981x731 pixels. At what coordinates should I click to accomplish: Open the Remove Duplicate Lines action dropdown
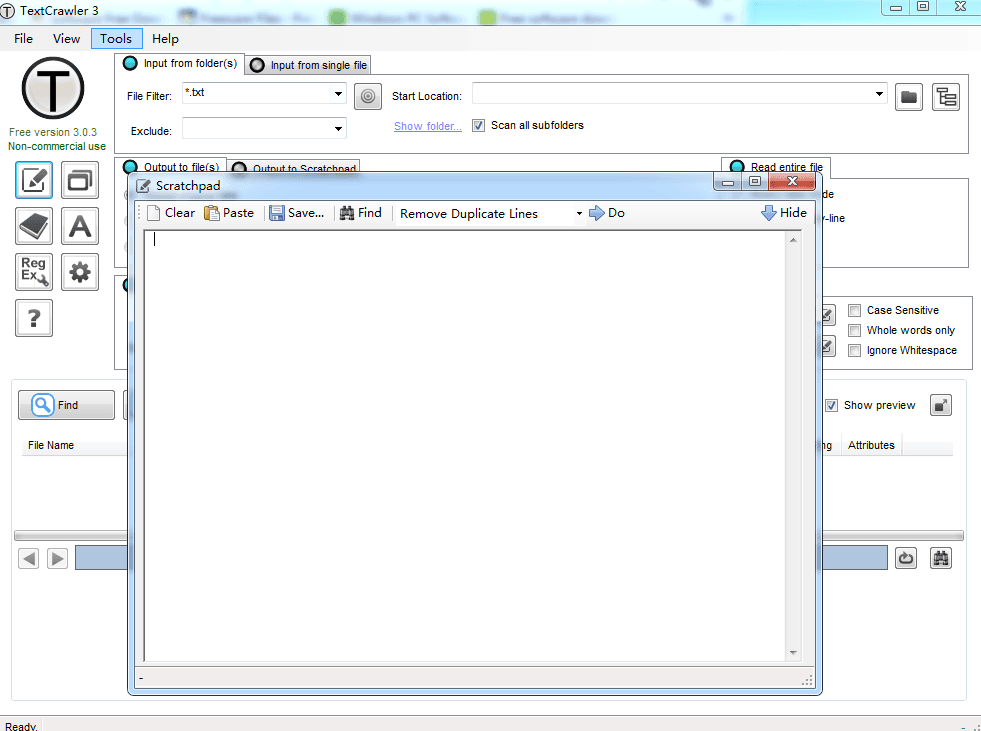coord(579,213)
